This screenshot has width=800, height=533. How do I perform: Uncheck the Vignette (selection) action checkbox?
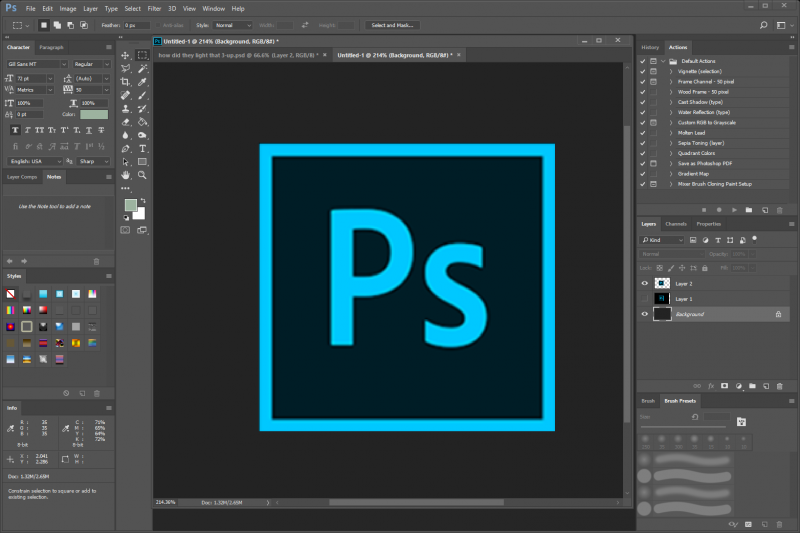643,71
